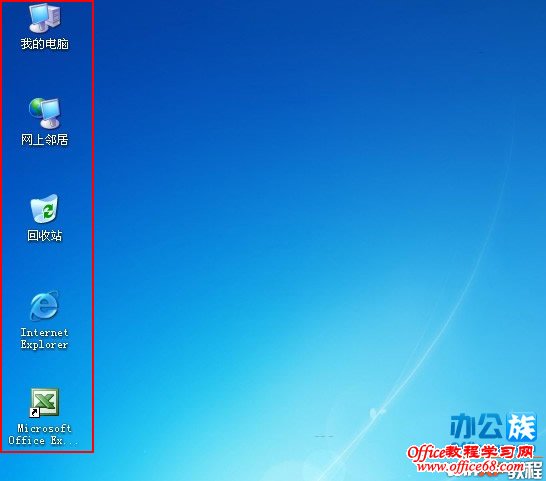Click the Microsoft Office Ex... label text
Viewport: 546px width, 481px height.
coord(44,434)
